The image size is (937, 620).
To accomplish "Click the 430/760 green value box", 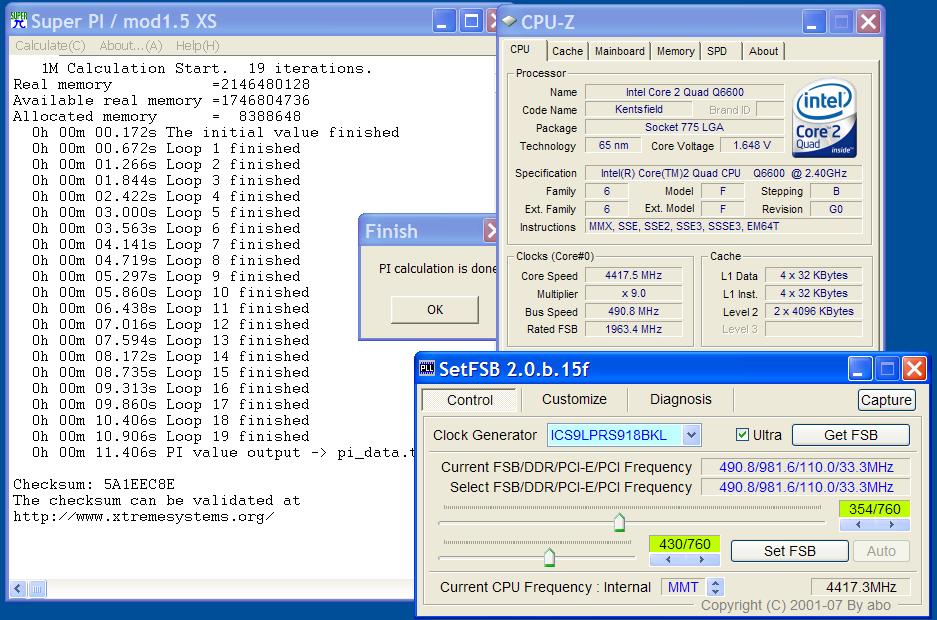I will (685, 544).
